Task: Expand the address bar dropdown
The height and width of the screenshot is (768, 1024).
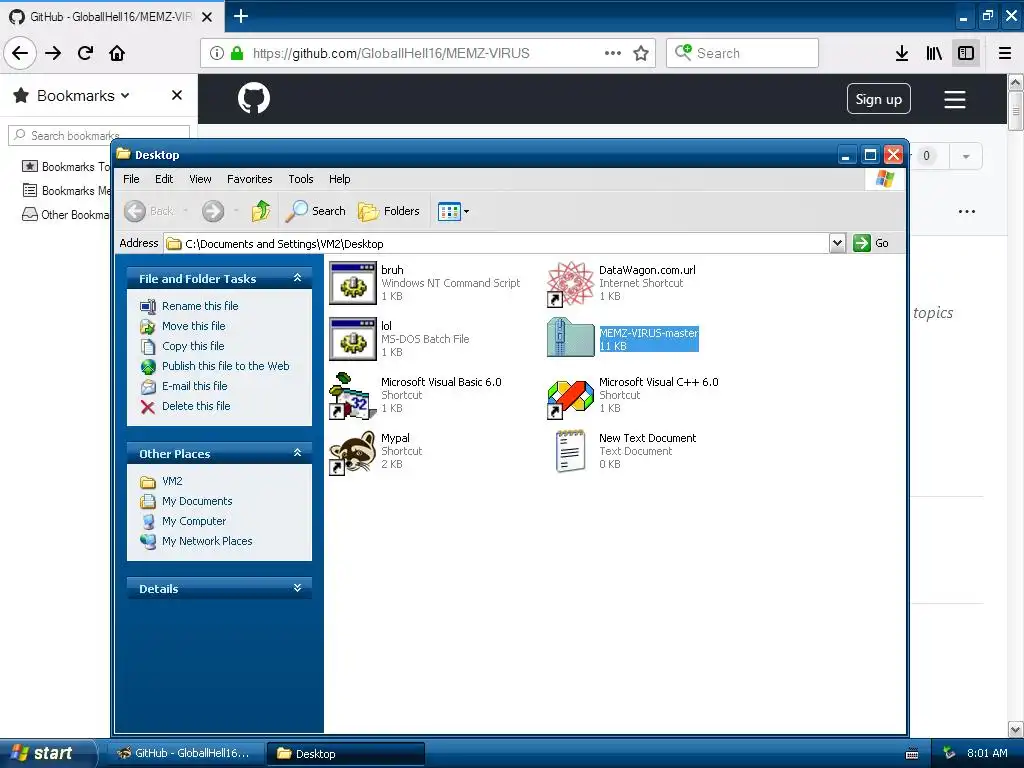Action: pyautogui.click(x=837, y=243)
